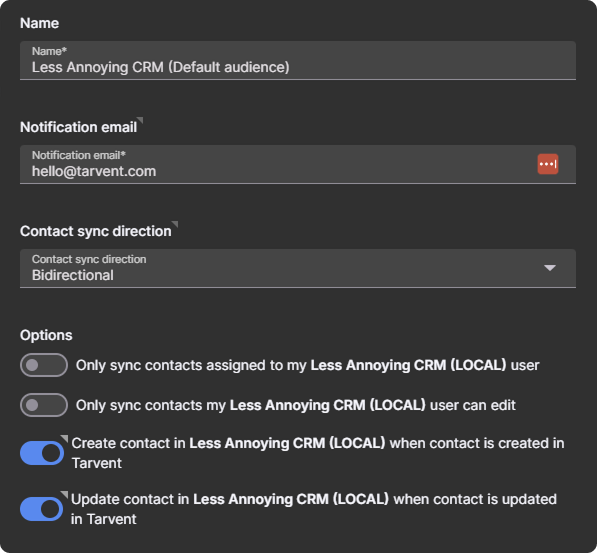597x553 pixels.
Task: Click the Notification email section heading
Action: point(78,127)
